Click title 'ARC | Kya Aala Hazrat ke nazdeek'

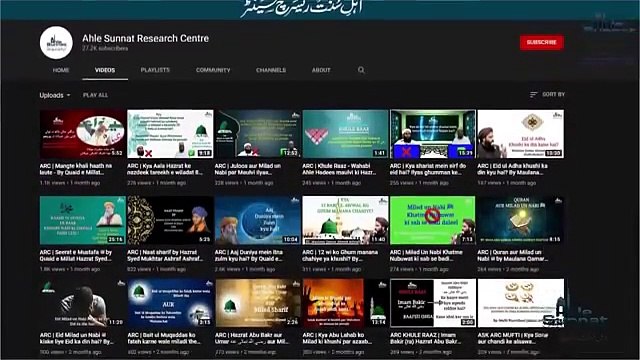[165, 169]
